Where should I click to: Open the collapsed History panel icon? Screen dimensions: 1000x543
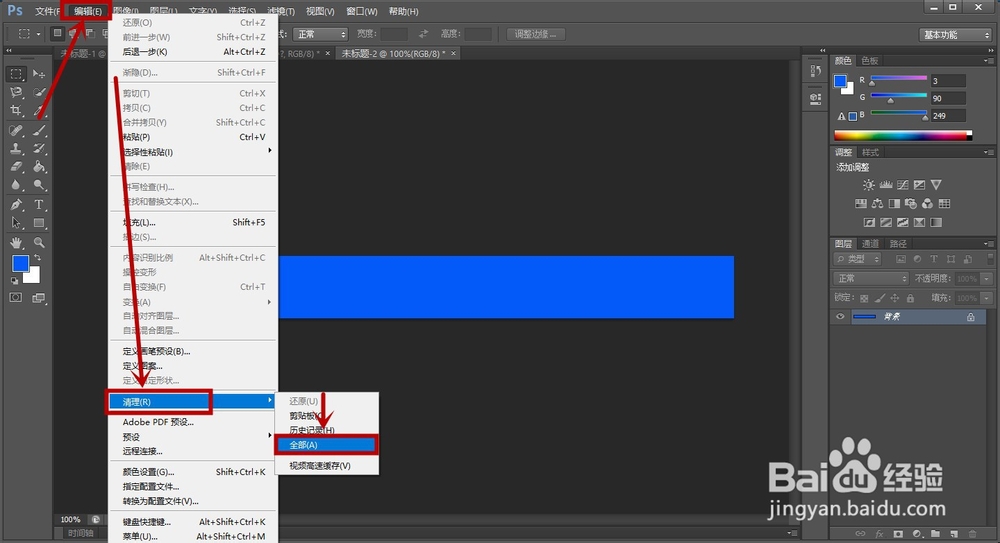click(x=816, y=71)
